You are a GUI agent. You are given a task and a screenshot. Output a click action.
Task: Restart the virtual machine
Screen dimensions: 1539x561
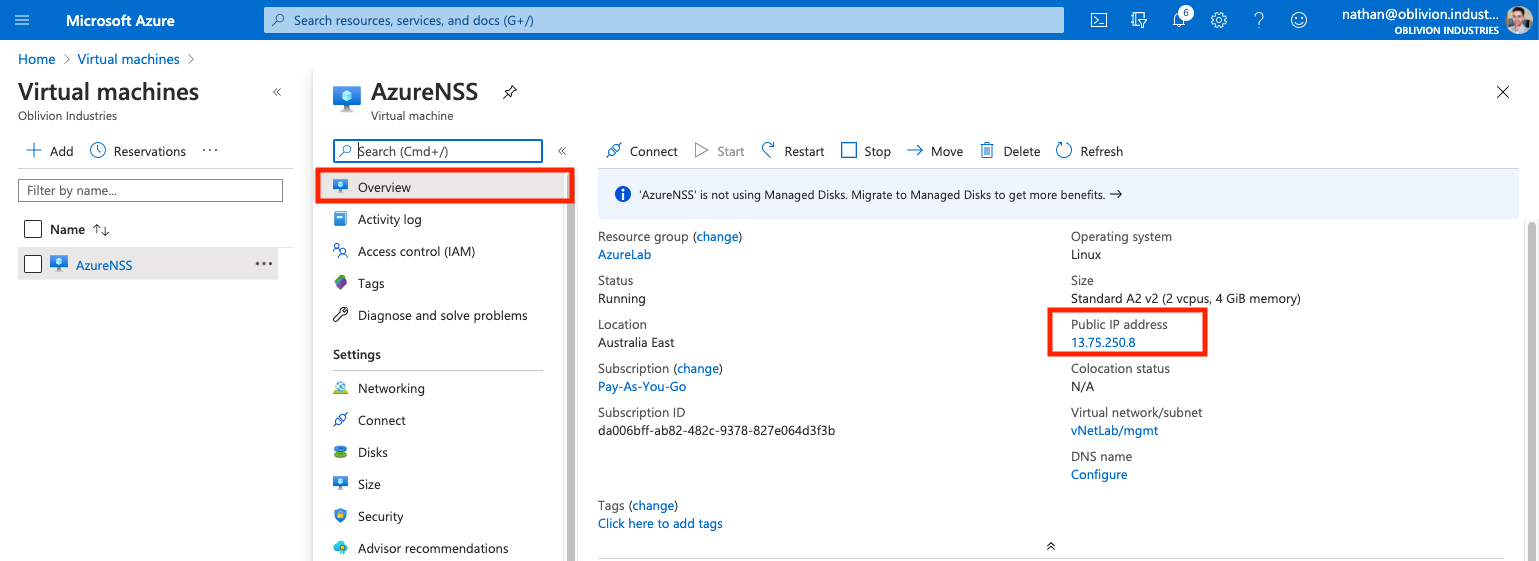(793, 151)
